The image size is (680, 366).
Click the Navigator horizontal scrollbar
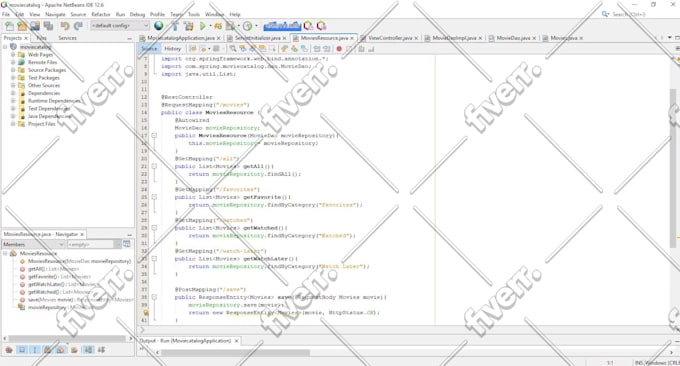point(67,338)
